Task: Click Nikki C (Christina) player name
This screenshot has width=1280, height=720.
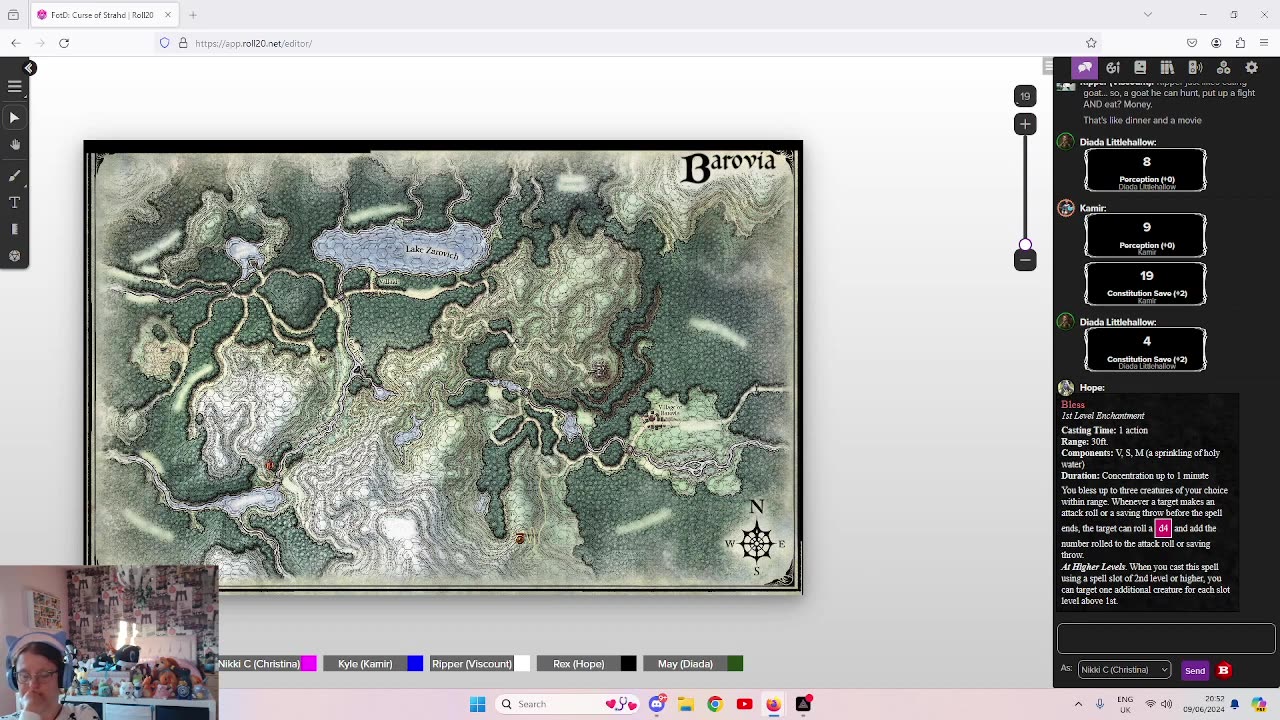Action: coord(259,664)
